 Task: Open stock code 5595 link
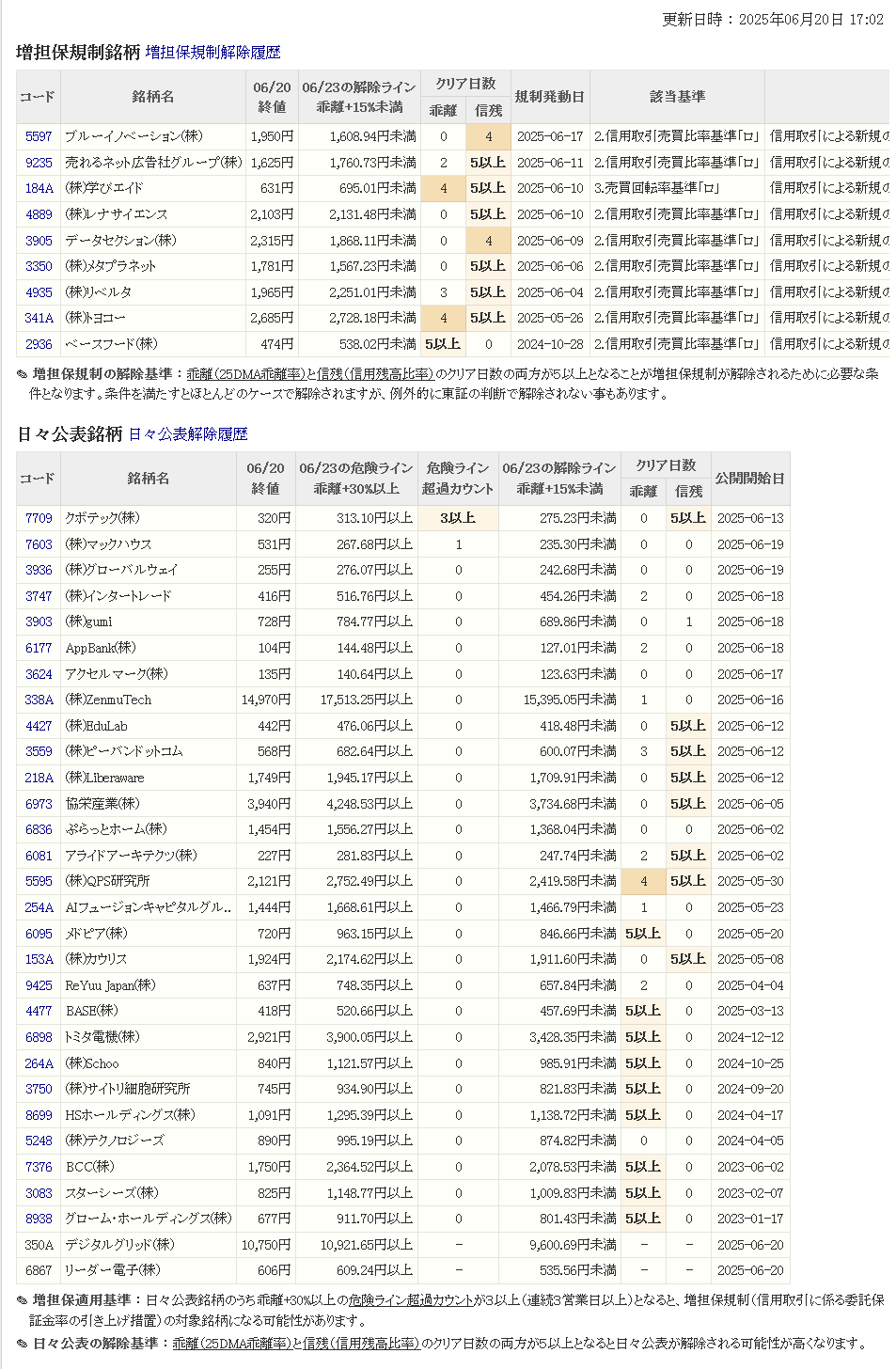tap(39, 881)
